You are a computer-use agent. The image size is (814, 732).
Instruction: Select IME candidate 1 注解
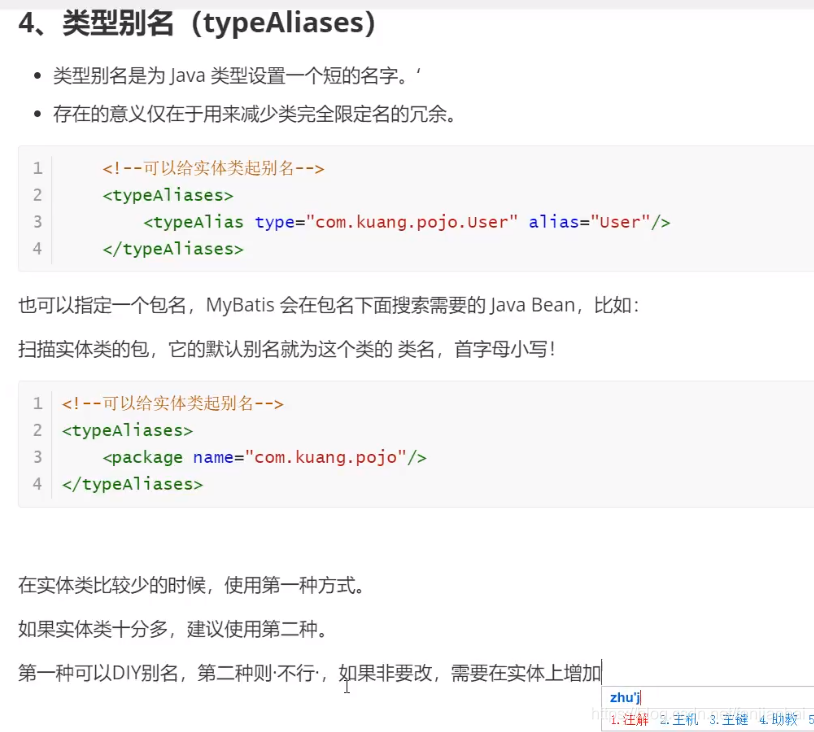[x=629, y=720]
